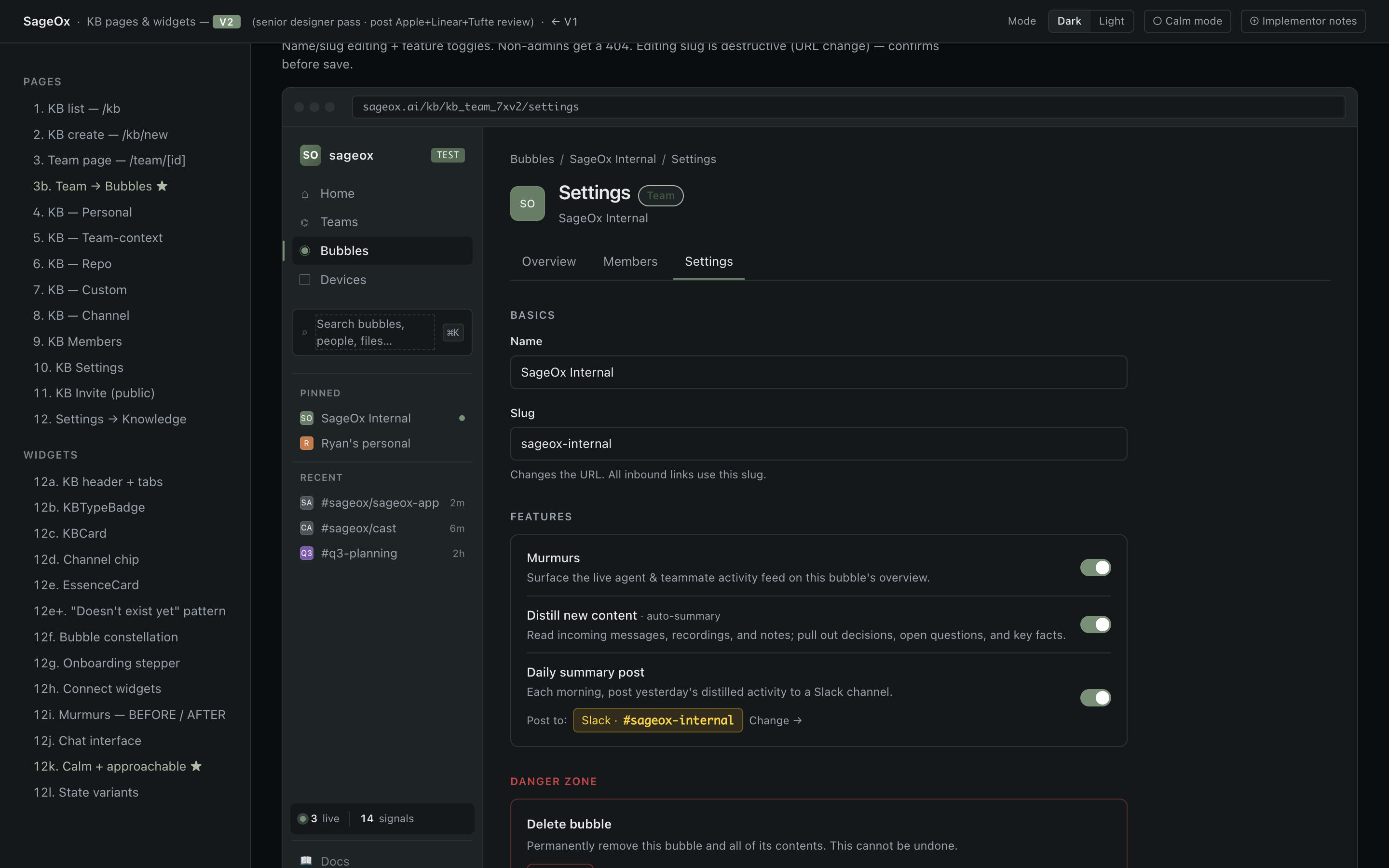Toggle the Murmurs feature switch
This screenshot has height=868, width=1389.
tap(1095, 567)
